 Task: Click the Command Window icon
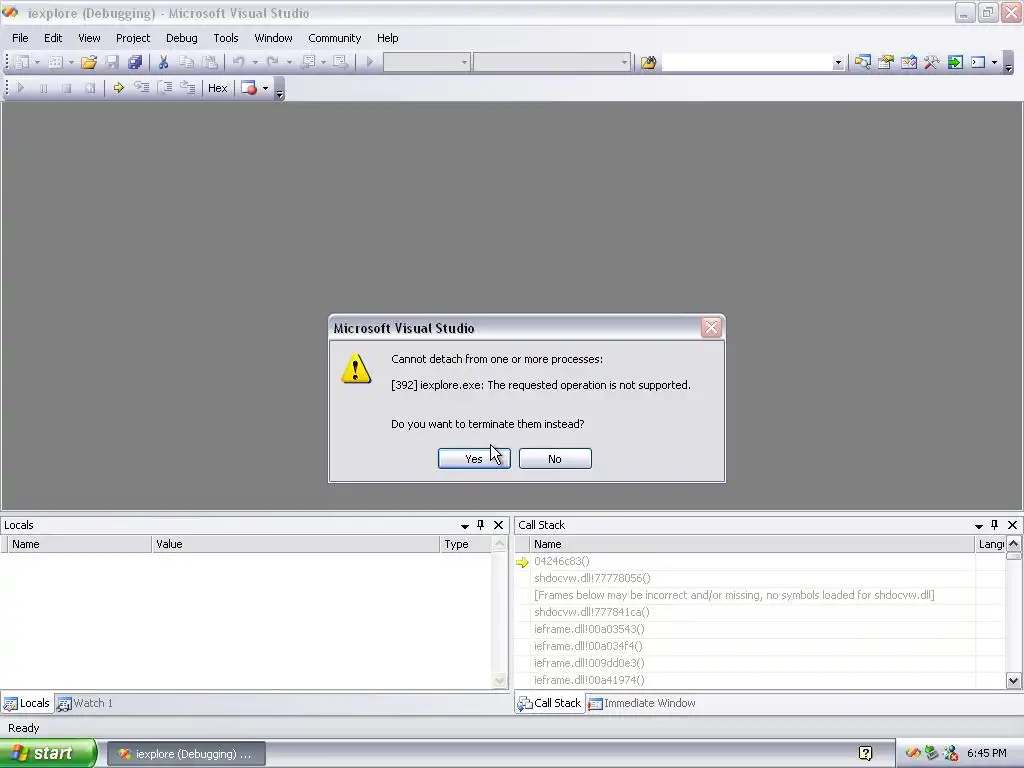pos(978,62)
